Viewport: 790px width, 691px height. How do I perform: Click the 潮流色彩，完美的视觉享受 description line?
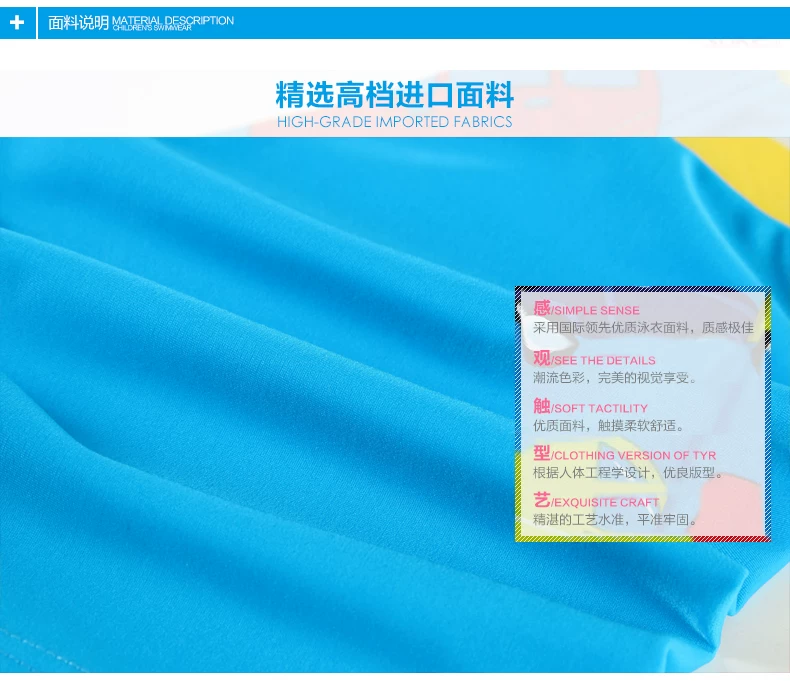point(615,377)
